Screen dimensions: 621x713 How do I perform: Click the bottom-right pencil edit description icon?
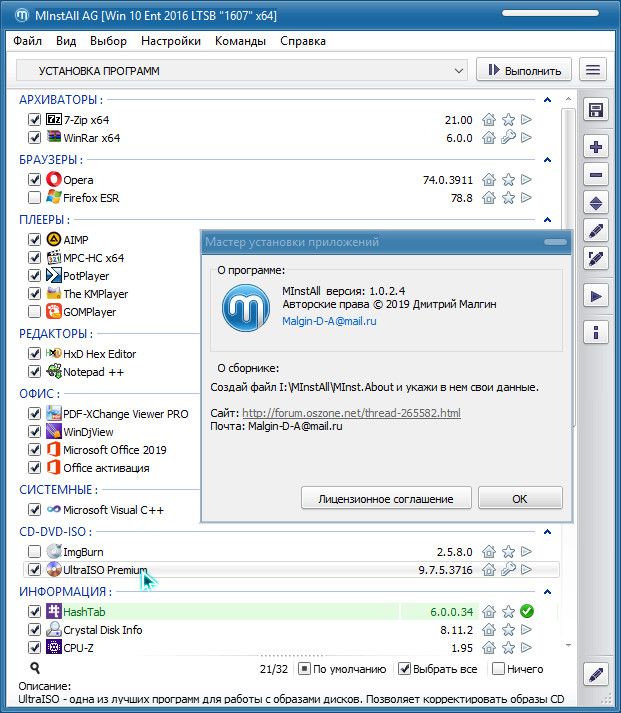tap(596, 674)
